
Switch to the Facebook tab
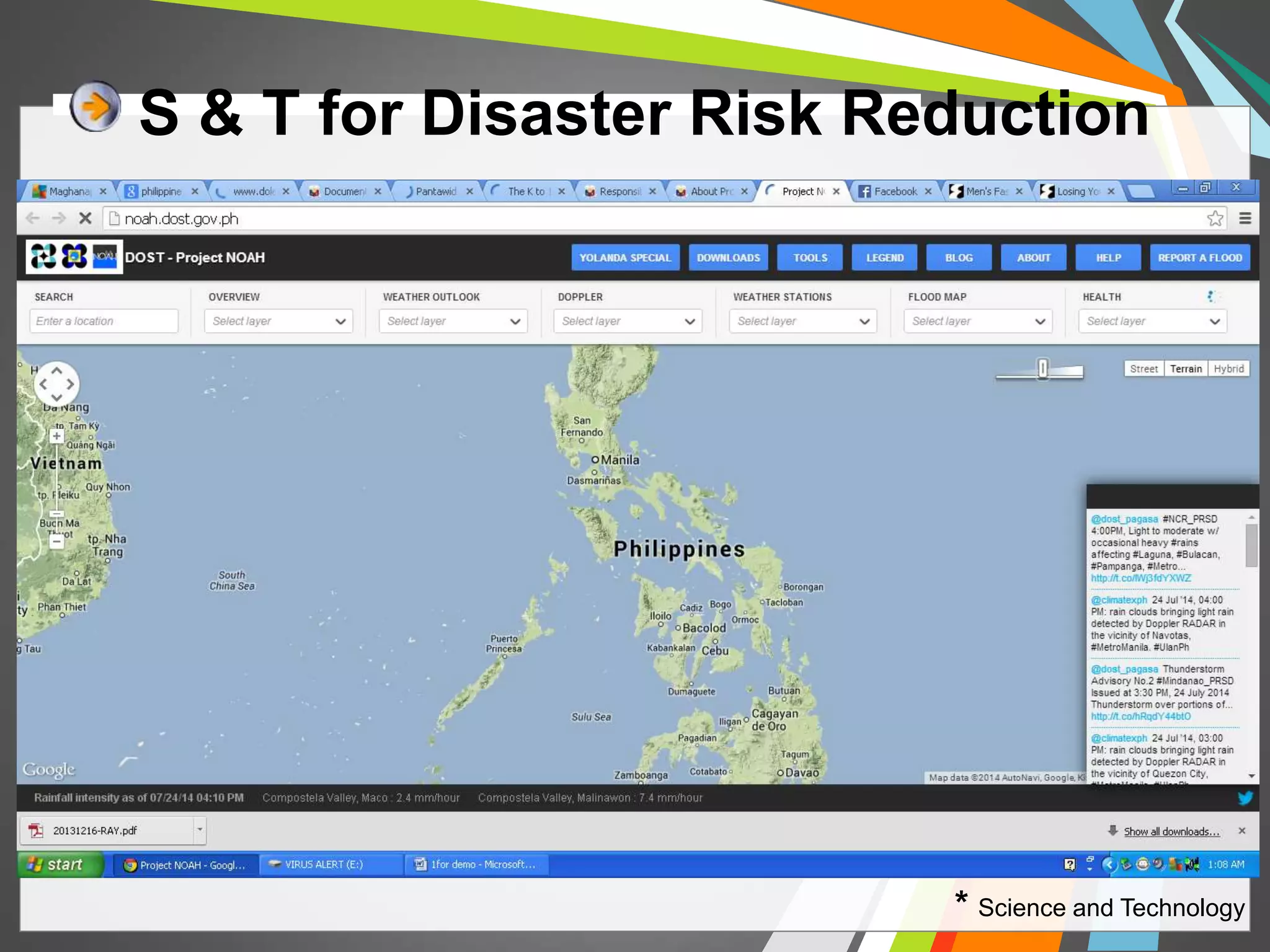[895, 192]
